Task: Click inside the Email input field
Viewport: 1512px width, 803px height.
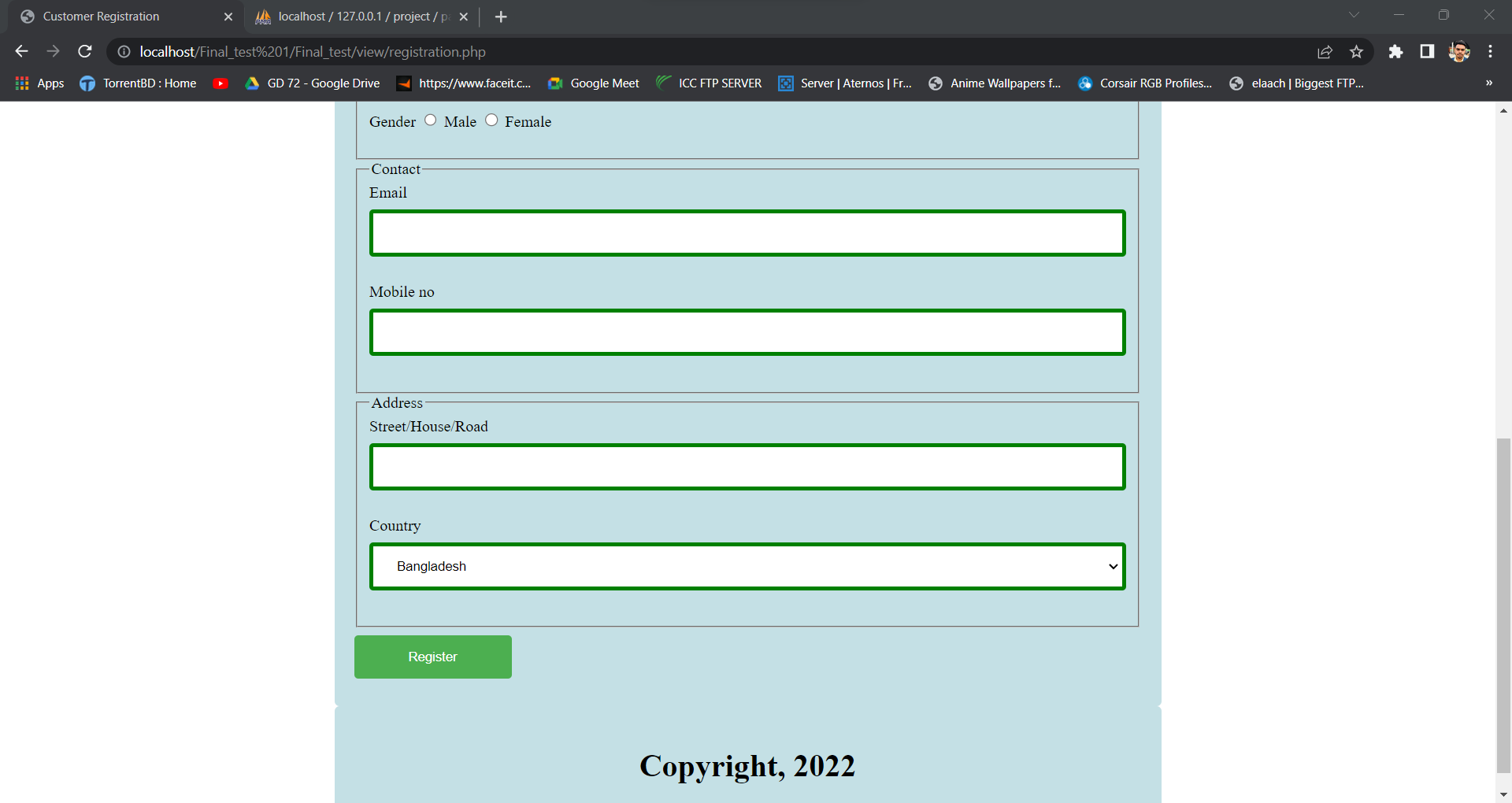Action: 747,232
